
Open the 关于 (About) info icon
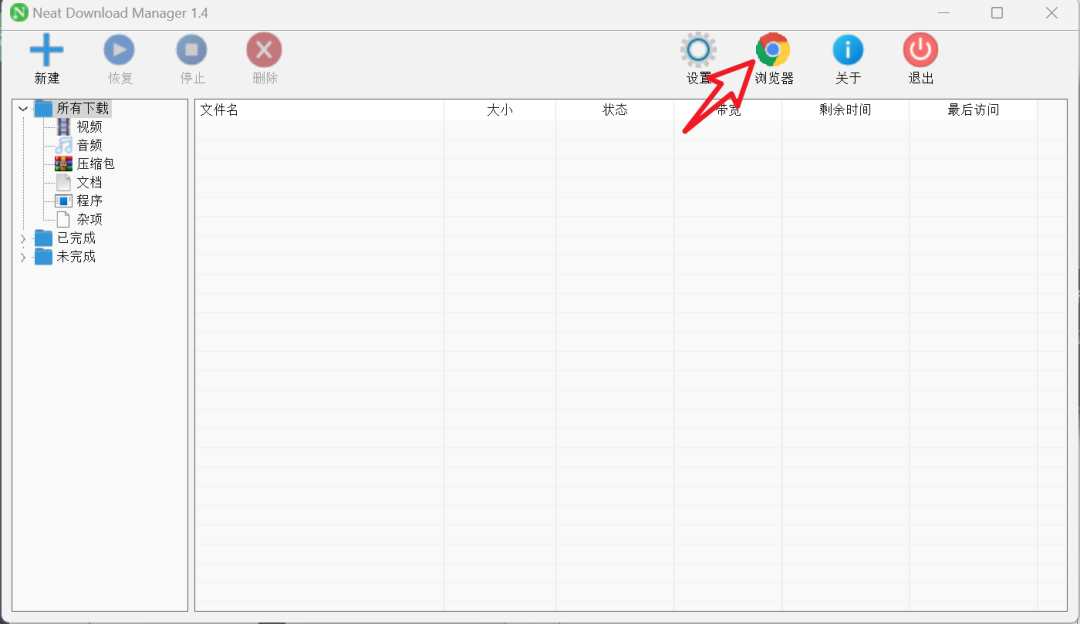848,50
